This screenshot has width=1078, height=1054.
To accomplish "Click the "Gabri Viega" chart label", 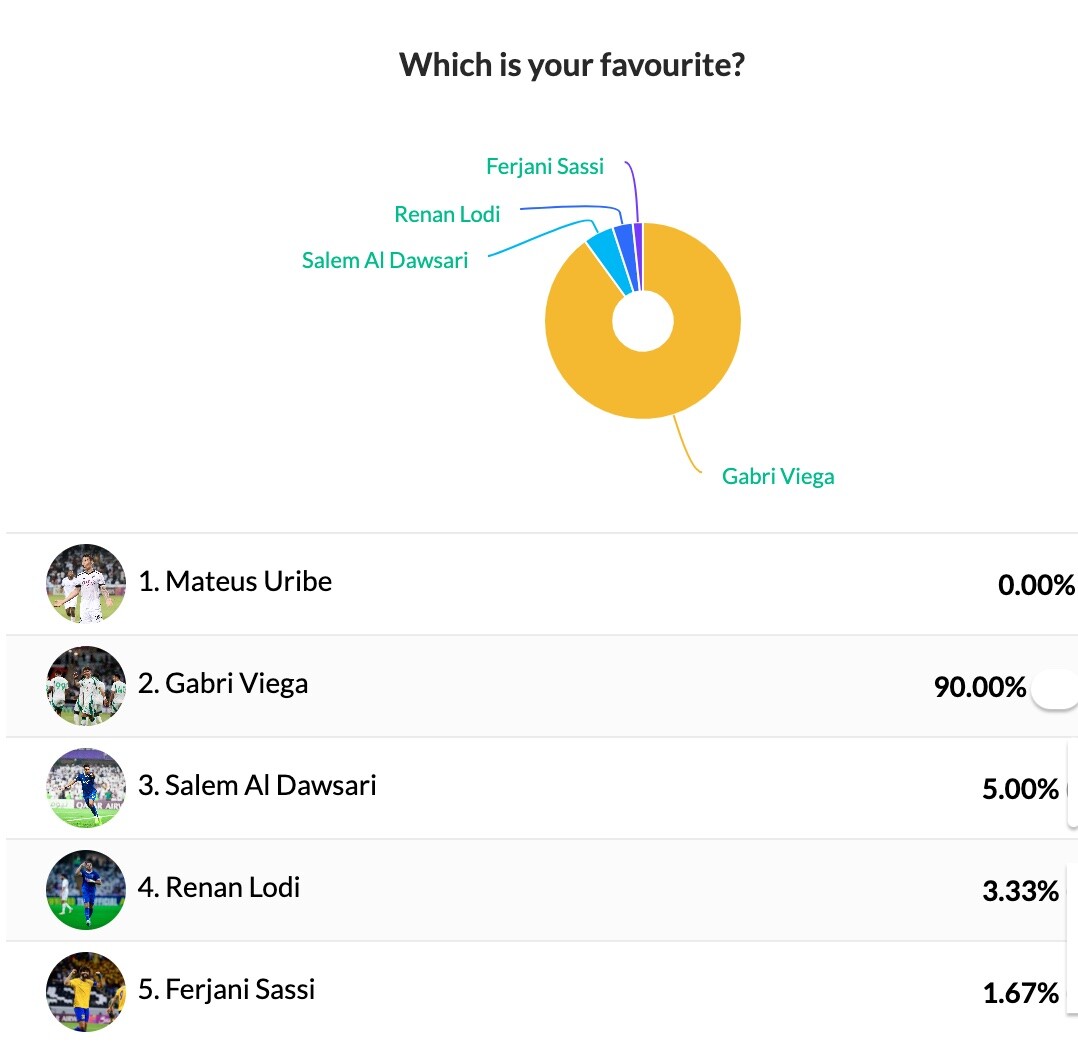I will coord(778,476).
